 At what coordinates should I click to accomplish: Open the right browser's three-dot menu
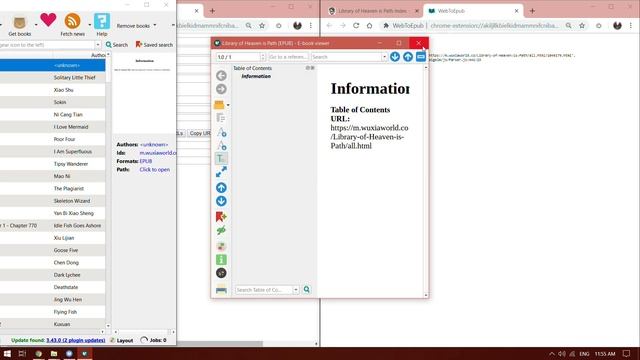pos(631,26)
